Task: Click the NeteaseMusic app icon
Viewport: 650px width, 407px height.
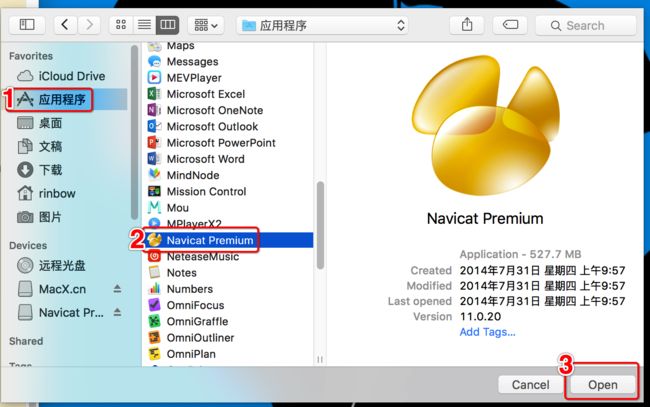Action: [154, 256]
